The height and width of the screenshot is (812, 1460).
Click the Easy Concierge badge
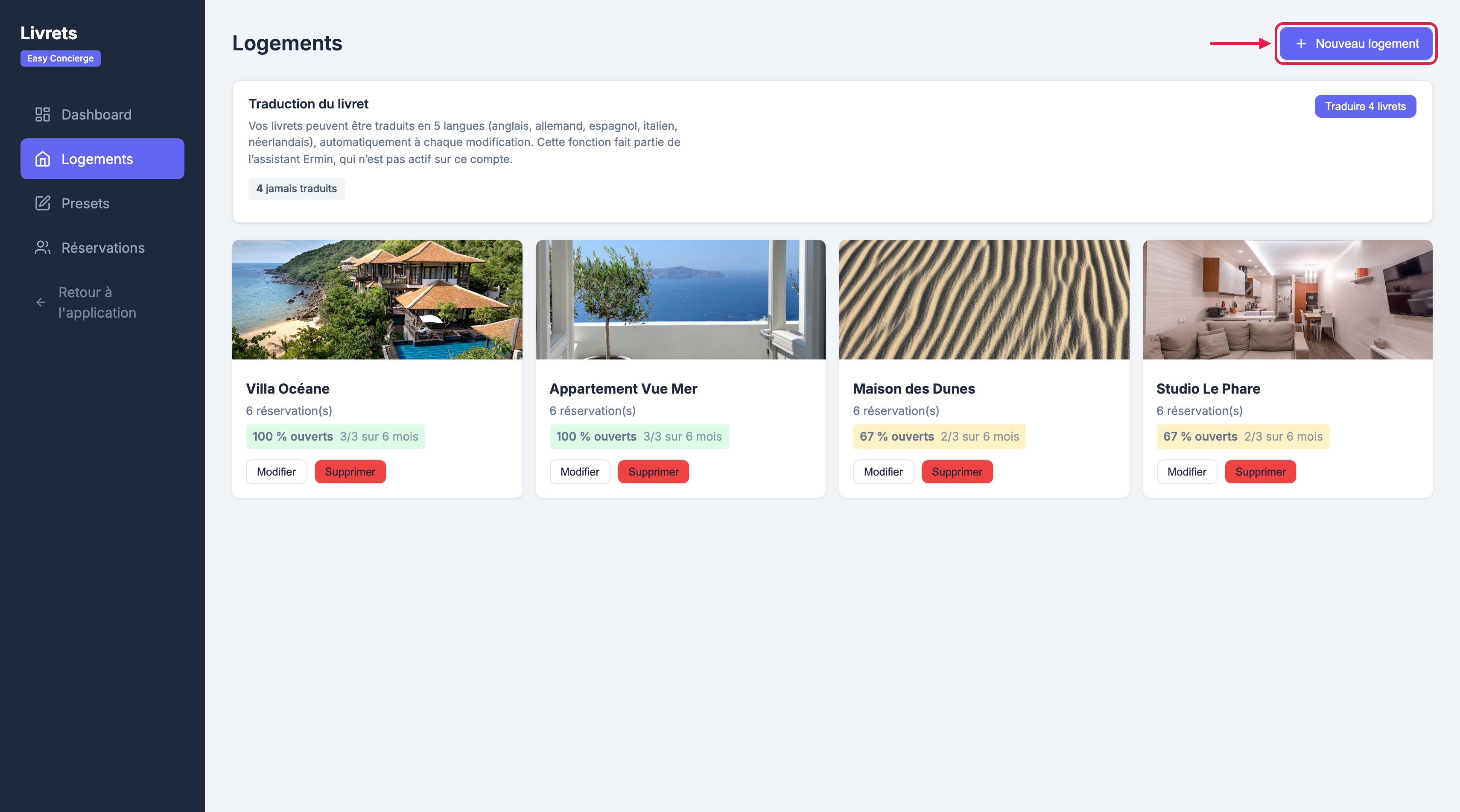coord(61,58)
